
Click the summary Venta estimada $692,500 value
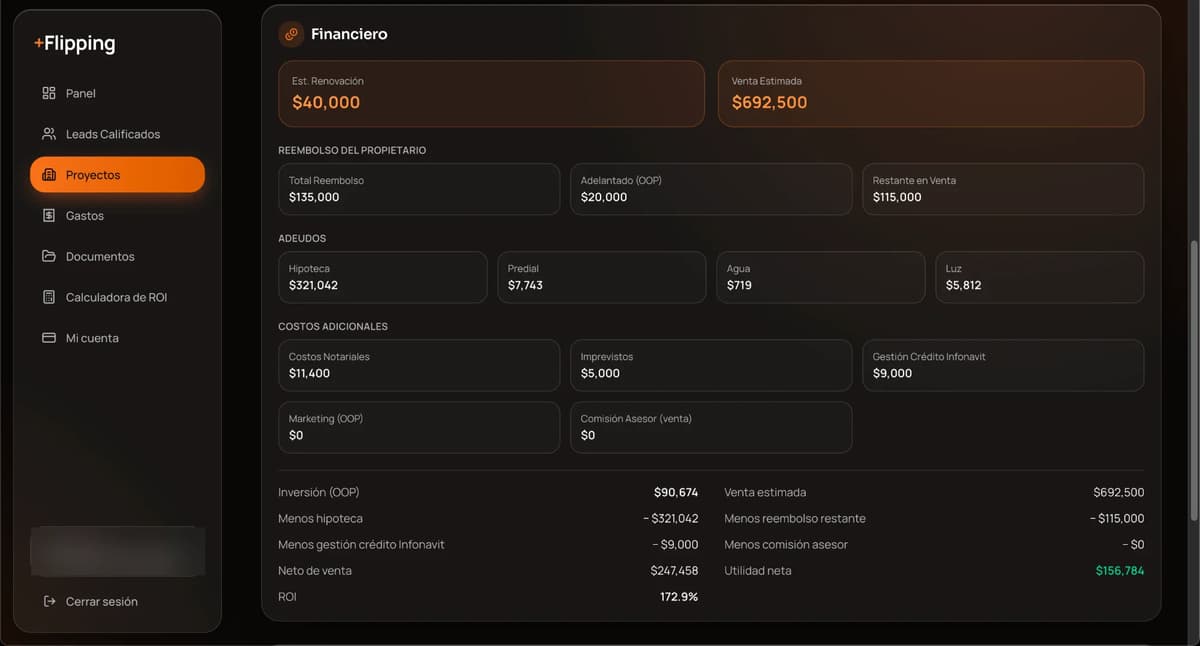[1119, 492]
